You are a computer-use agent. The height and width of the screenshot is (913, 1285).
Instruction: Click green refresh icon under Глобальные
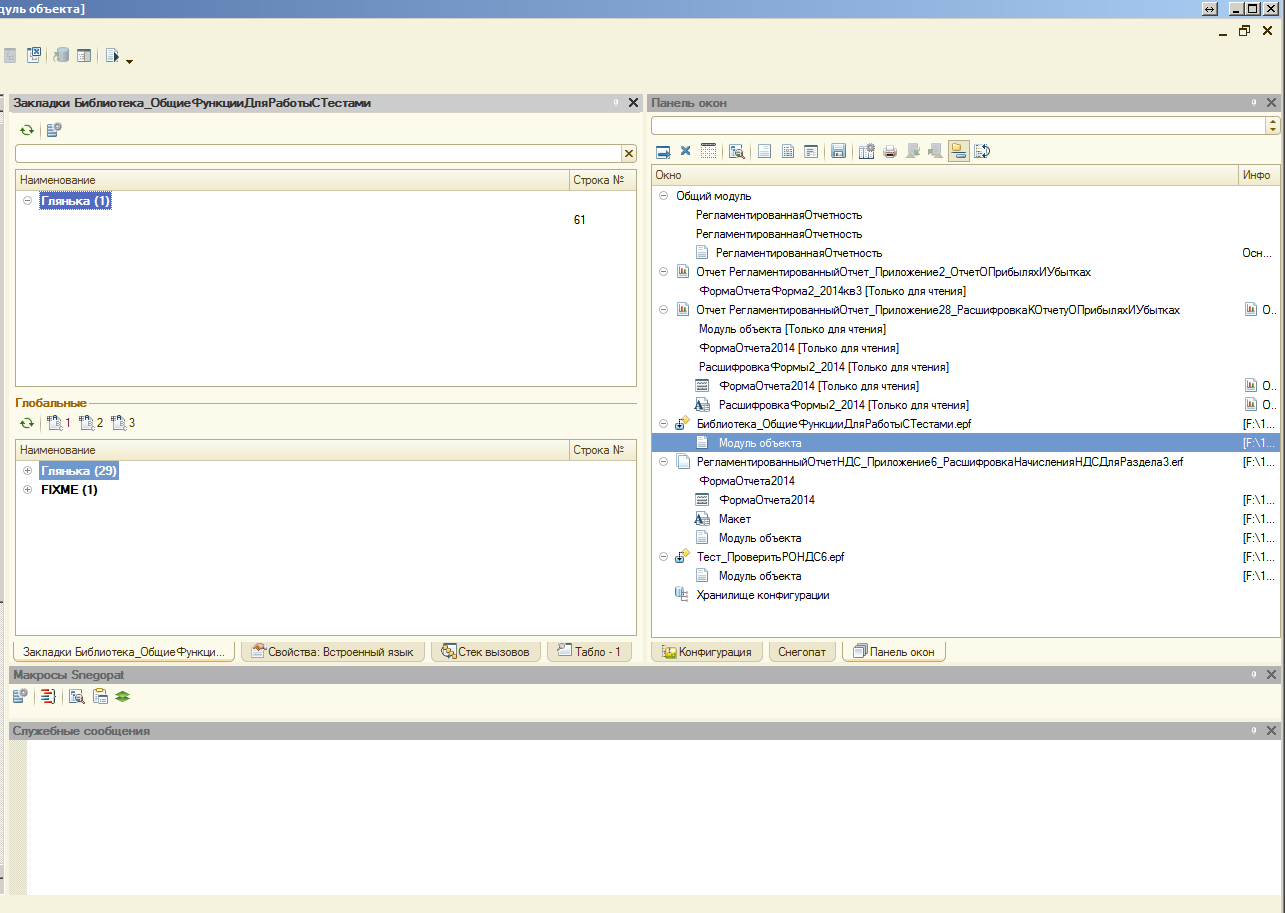(x=27, y=423)
